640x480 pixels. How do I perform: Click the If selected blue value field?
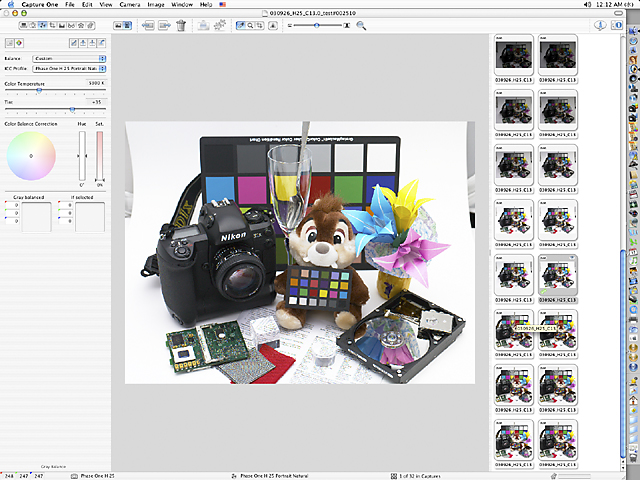click(65, 221)
